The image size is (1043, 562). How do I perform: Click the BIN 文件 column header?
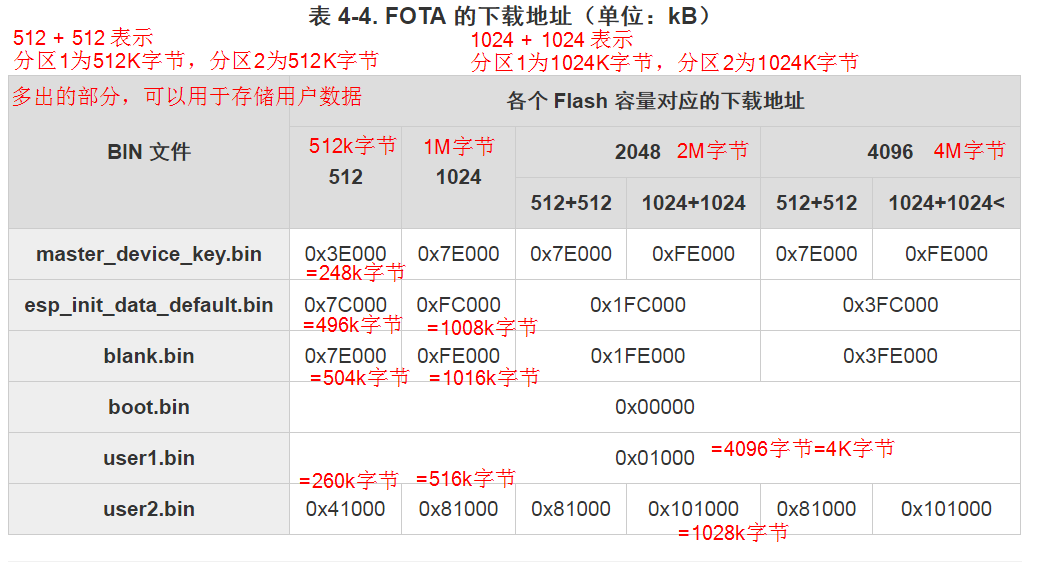coord(149,152)
